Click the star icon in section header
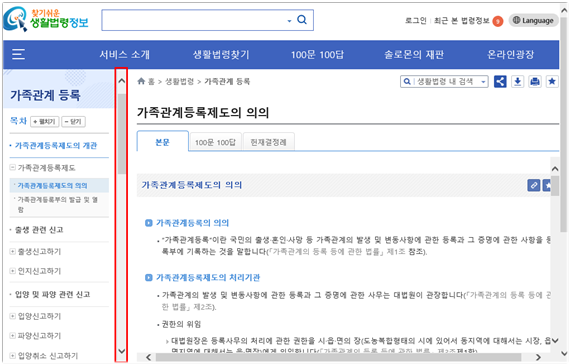The width and height of the screenshot is (569, 364). [x=547, y=185]
